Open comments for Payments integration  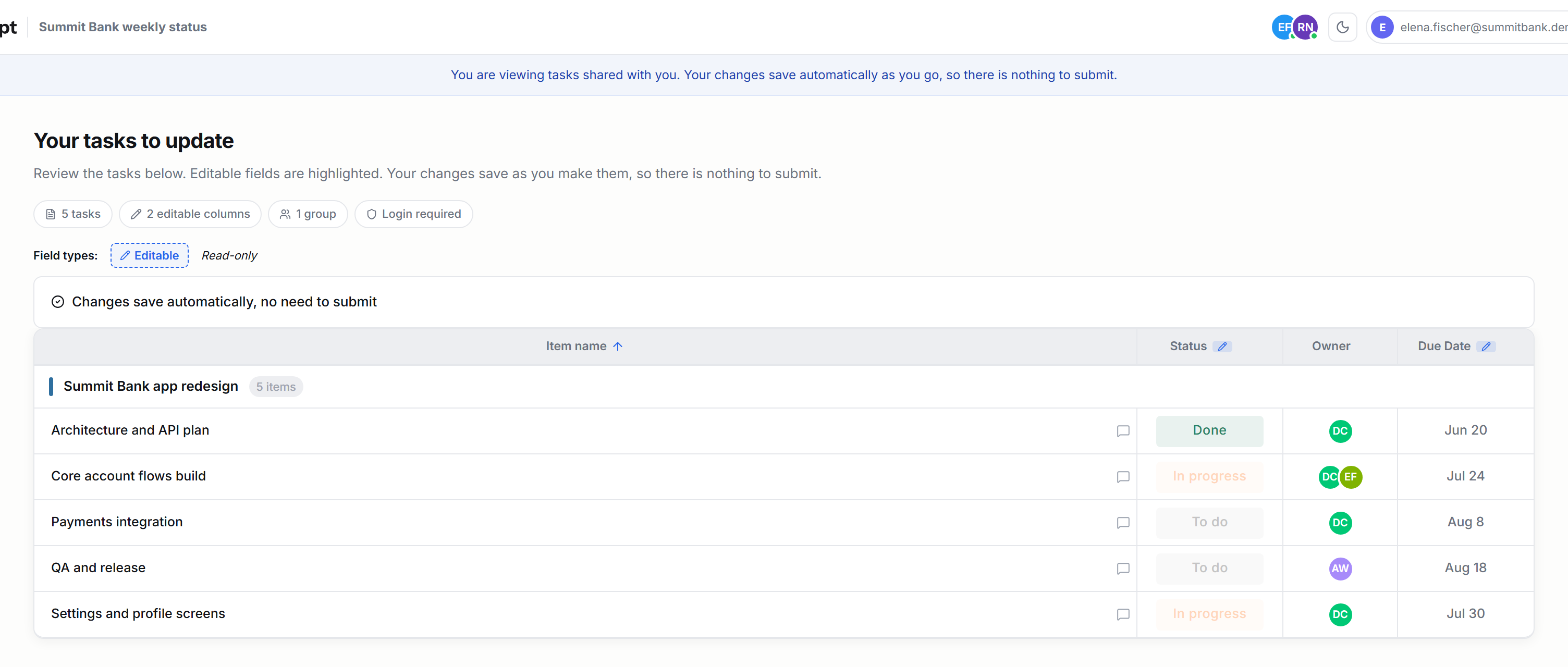point(1123,523)
